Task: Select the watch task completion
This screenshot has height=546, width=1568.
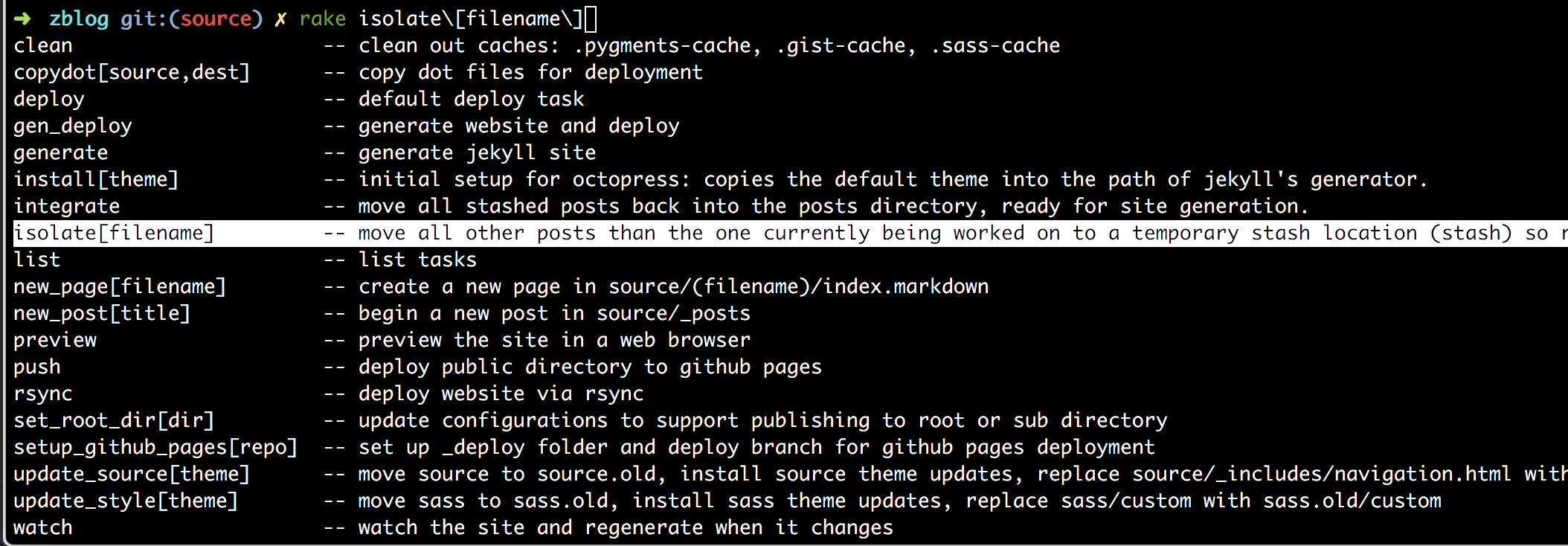Action: 43,528
